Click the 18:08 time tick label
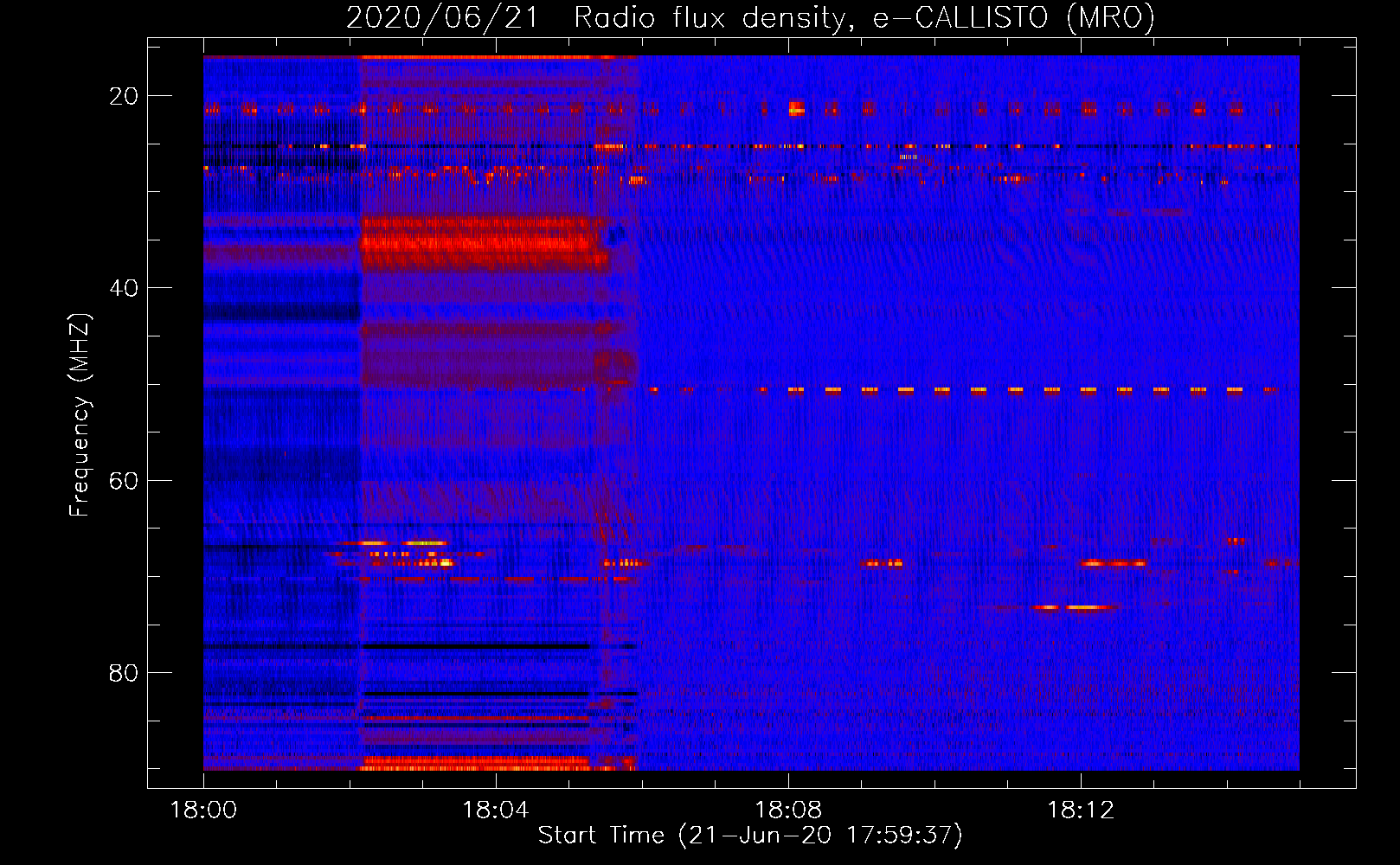1400x865 pixels. click(x=788, y=810)
